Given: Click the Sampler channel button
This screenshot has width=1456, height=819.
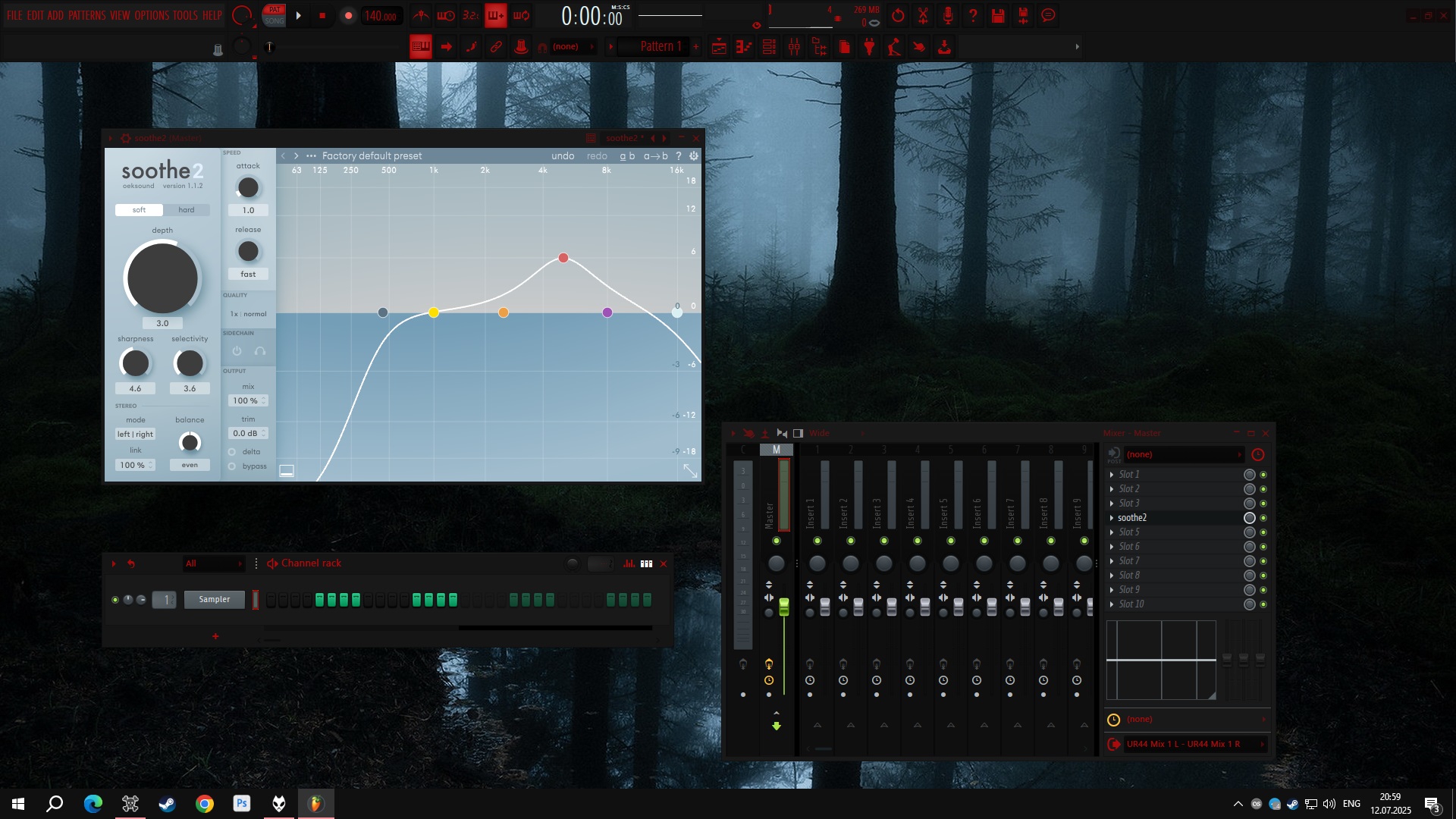Looking at the screenshot, I should tap(214, 600).
